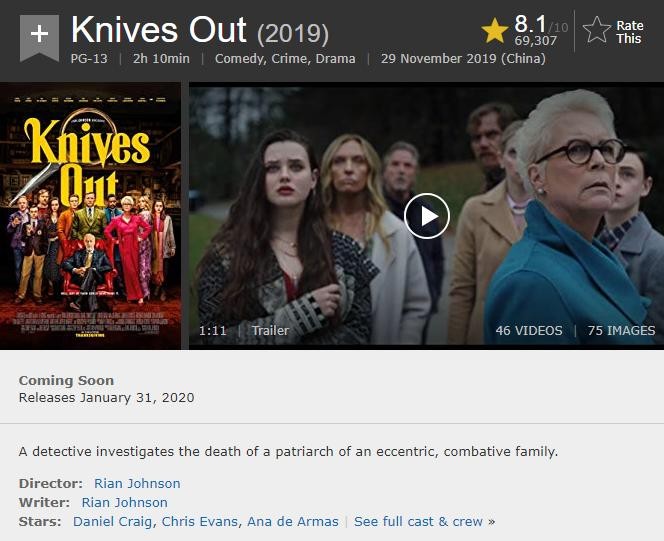Play the trailer with the circular play button
The image size is (664, 541).
click(426, 216)
